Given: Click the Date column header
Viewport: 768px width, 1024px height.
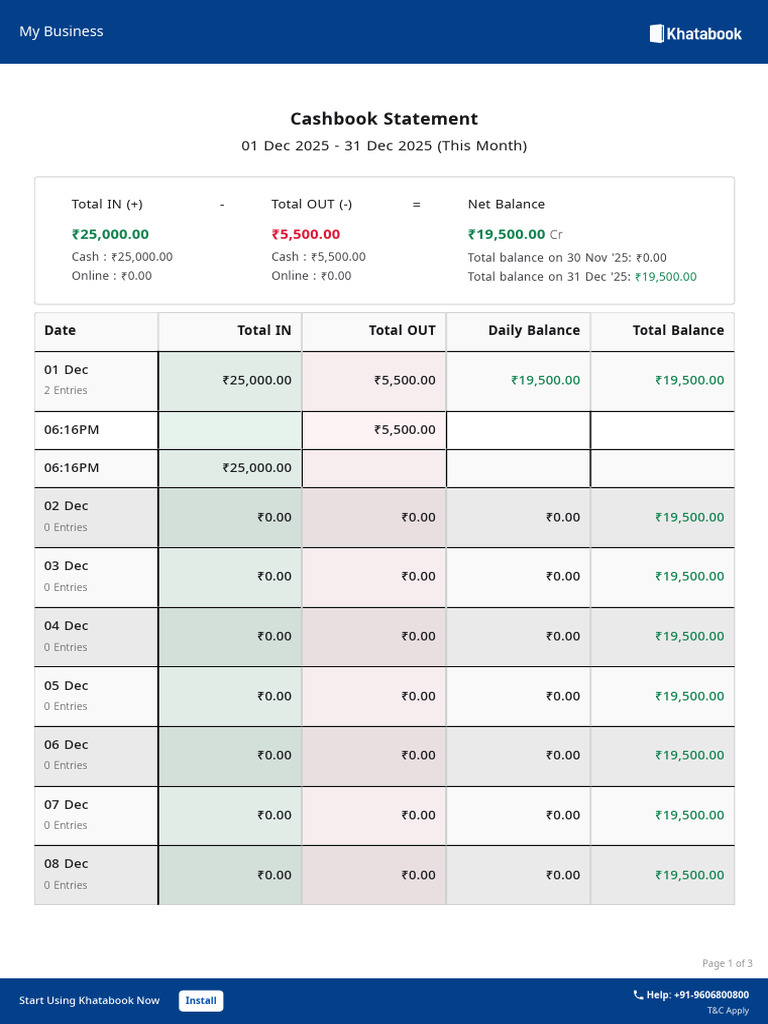Looking at the screenshot, I should (x=96, y=331).
